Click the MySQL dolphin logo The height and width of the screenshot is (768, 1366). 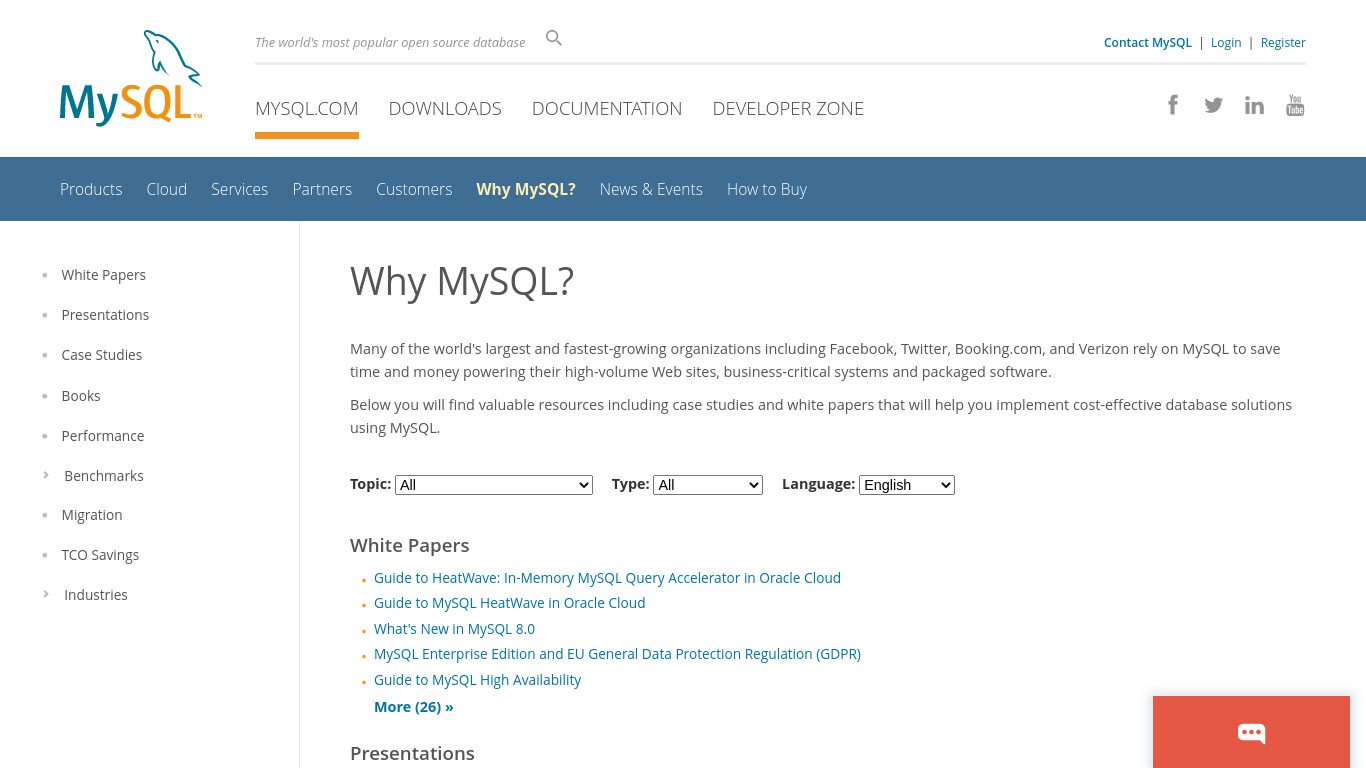tap(131, 78)
